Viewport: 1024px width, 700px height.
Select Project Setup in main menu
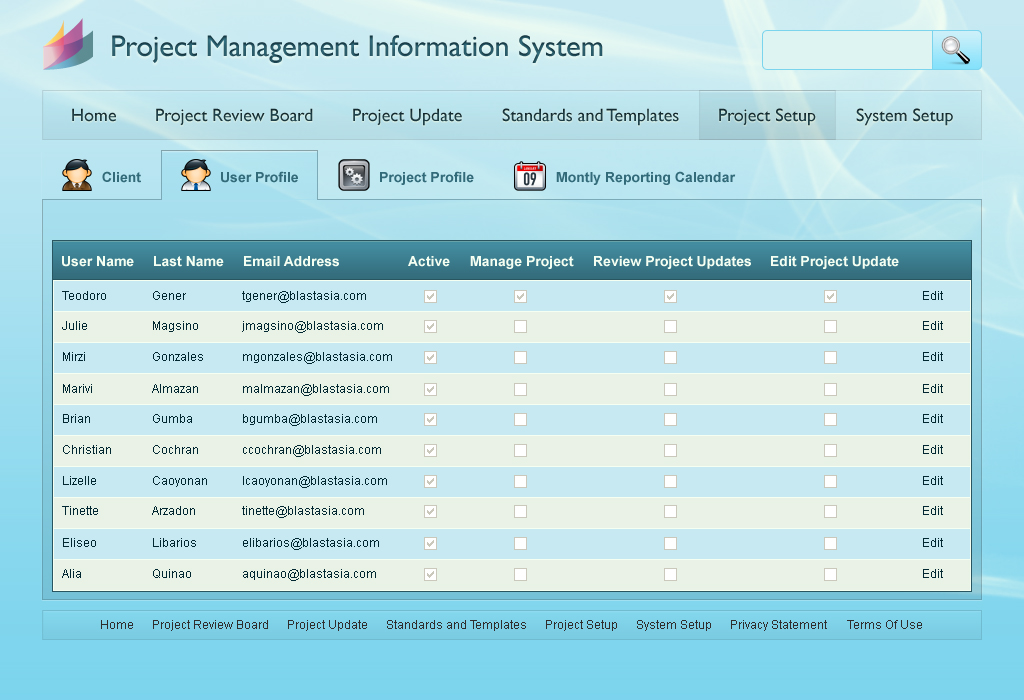click(767, 116)
